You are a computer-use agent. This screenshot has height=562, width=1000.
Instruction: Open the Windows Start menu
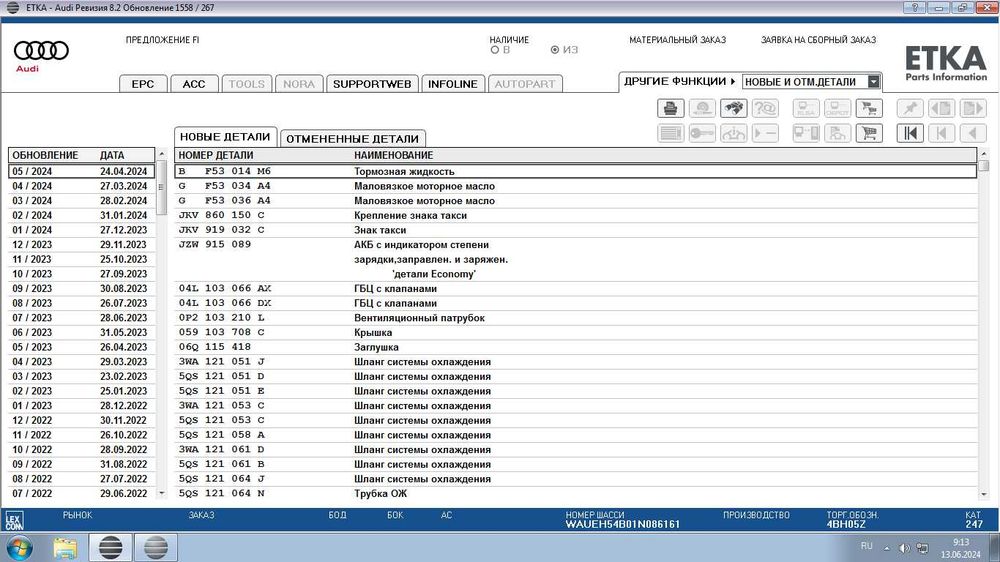(19, 548)
